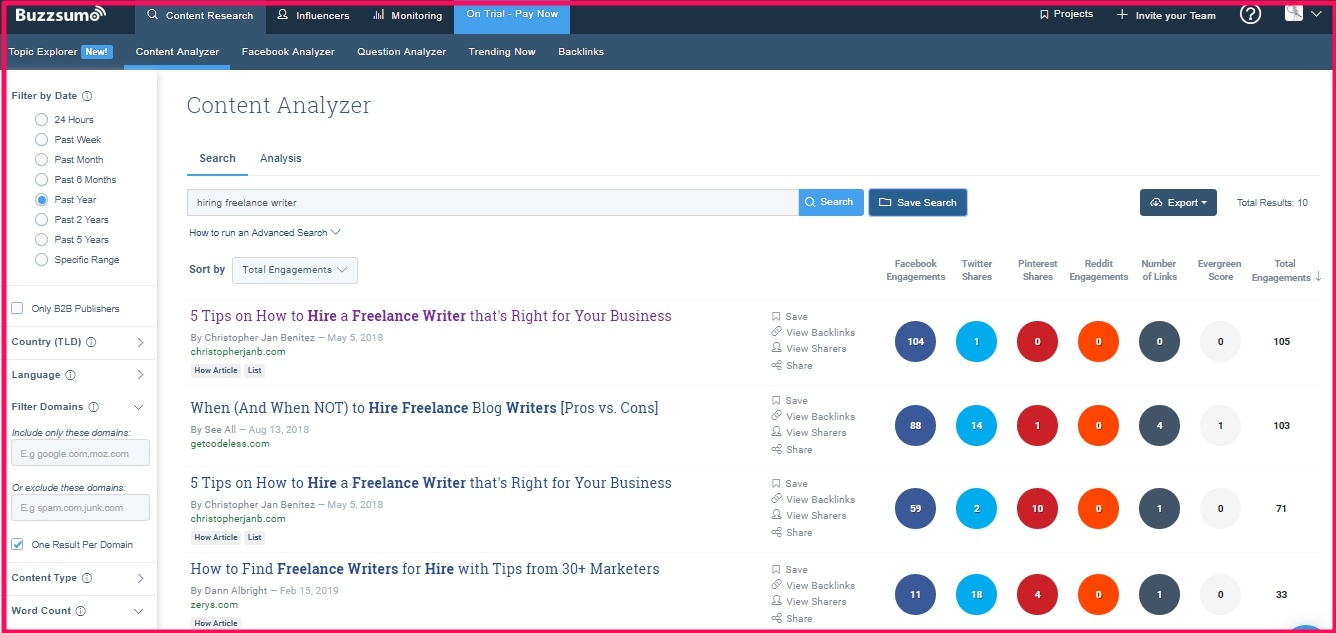Open Projects from the header
The width and height of the screenshot is (1336, 633).
tap(1066, 14)
